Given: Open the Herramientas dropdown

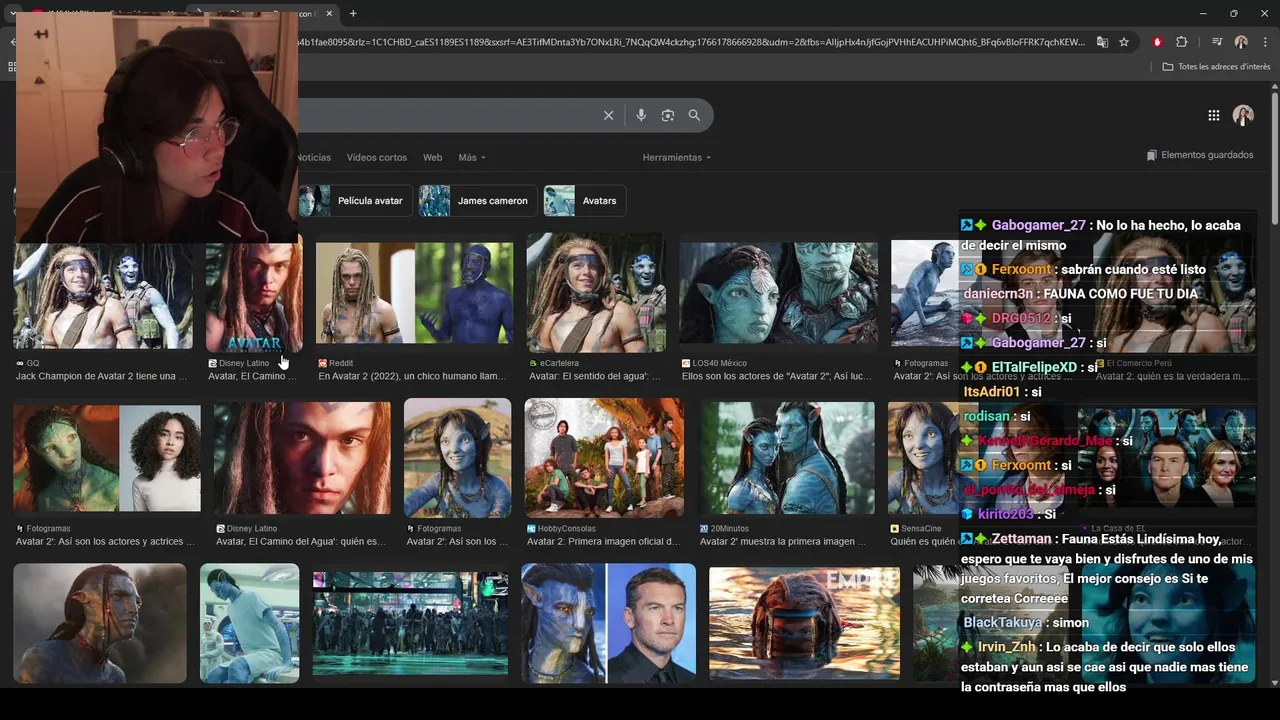Looking at the screenshot, I should [x=677, y=157].
